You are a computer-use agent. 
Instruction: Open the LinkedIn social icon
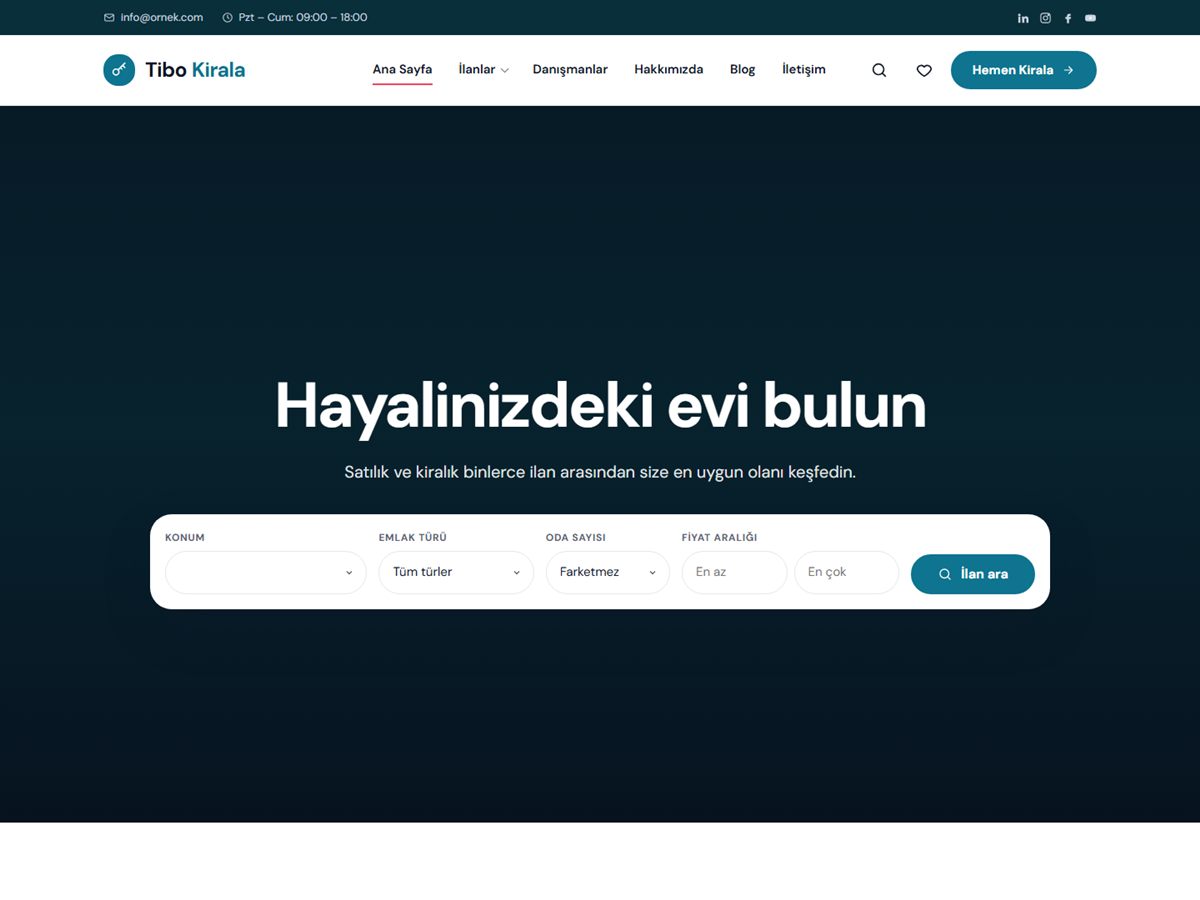1023,18
